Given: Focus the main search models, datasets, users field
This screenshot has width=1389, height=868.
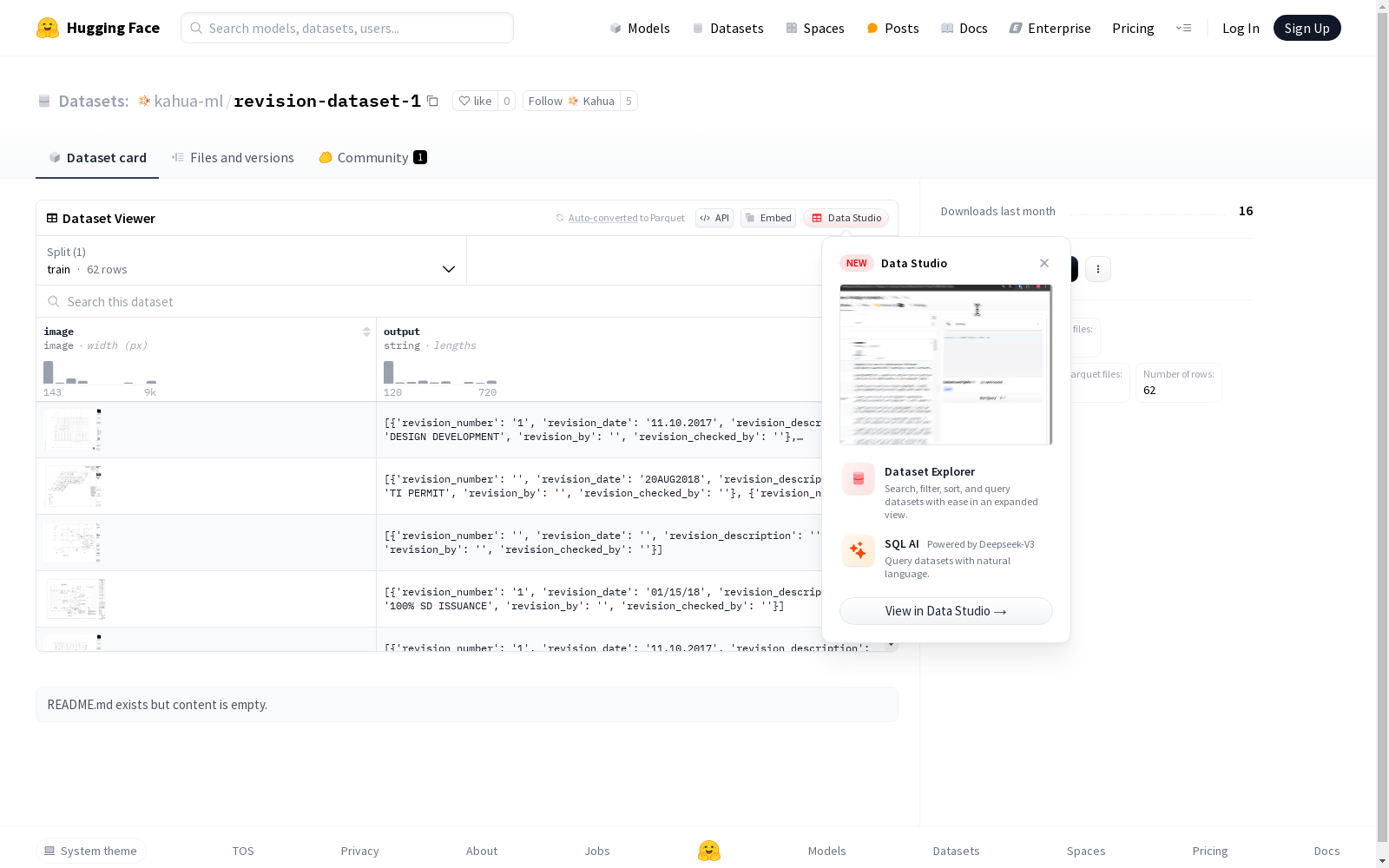Looking at the screenshot, I should [347, 28].
